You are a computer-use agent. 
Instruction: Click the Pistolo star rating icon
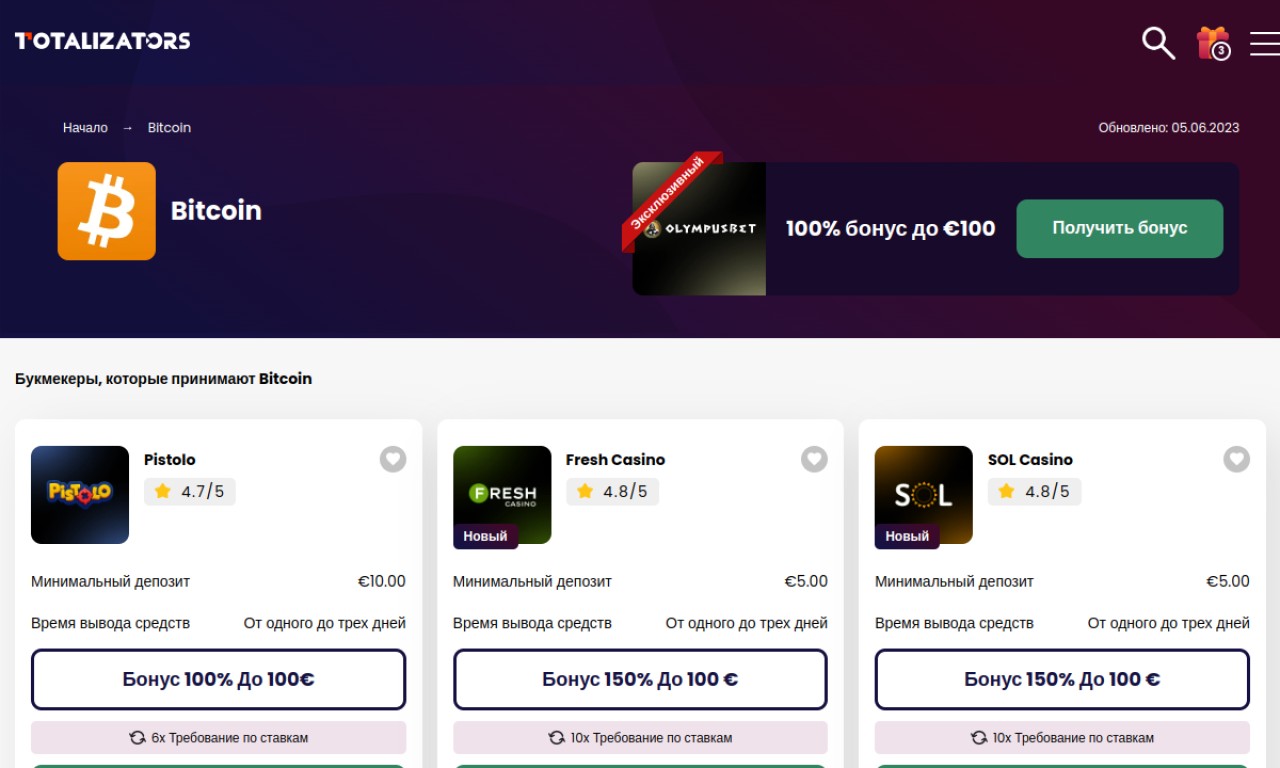coord(163,491)
